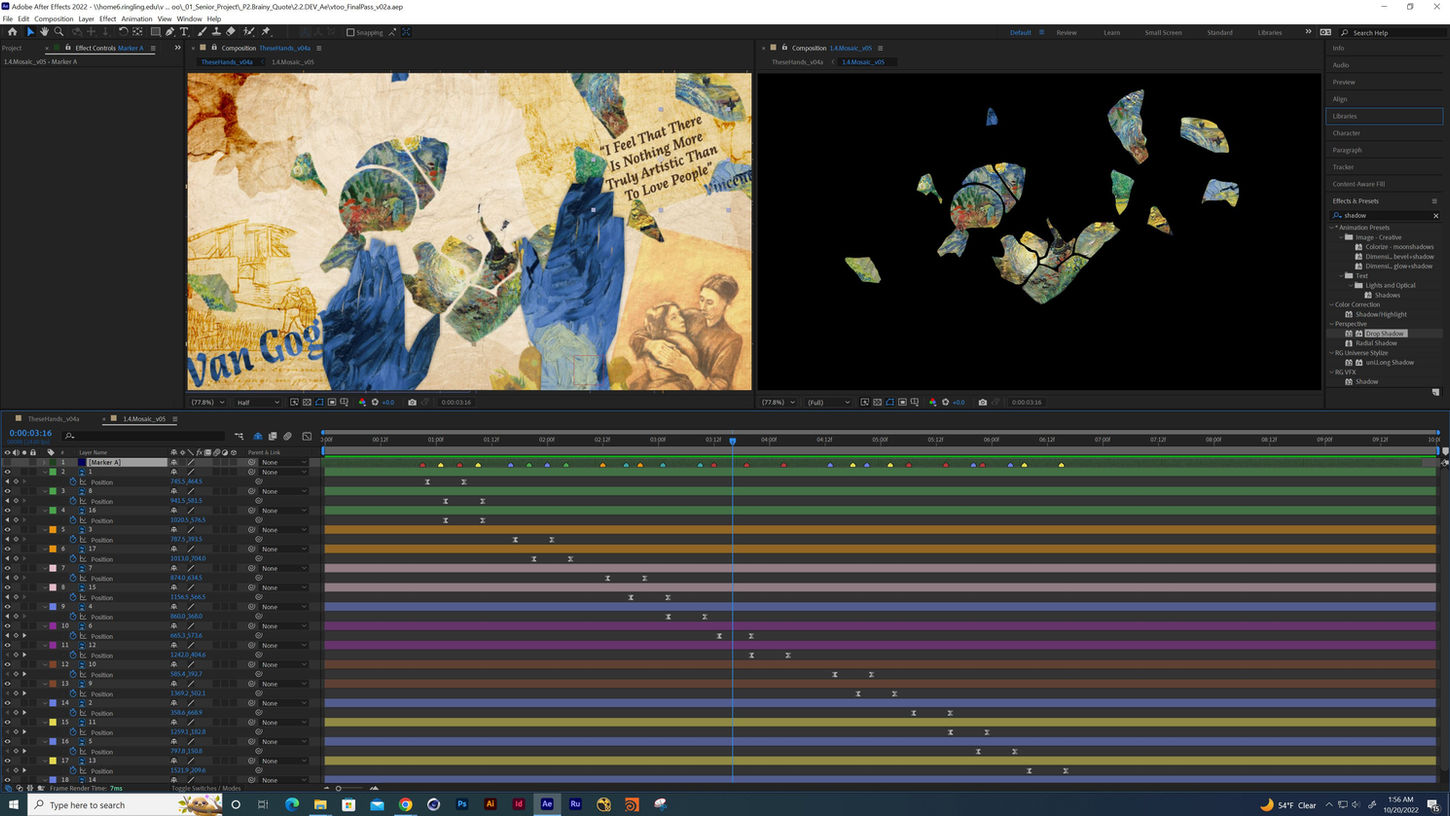Open the Review workspace

pos(1066,32)
